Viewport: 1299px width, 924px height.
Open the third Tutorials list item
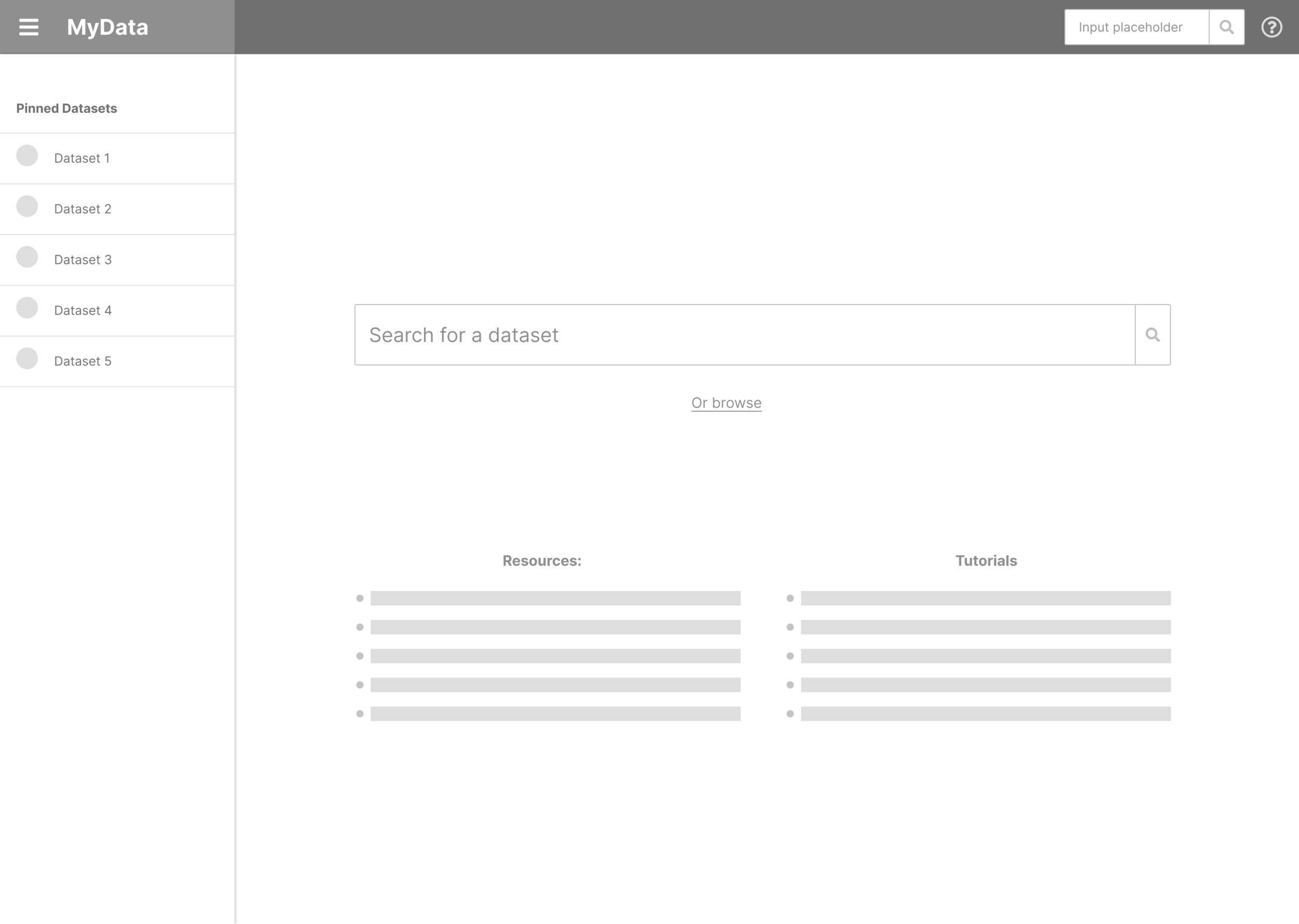985,656
